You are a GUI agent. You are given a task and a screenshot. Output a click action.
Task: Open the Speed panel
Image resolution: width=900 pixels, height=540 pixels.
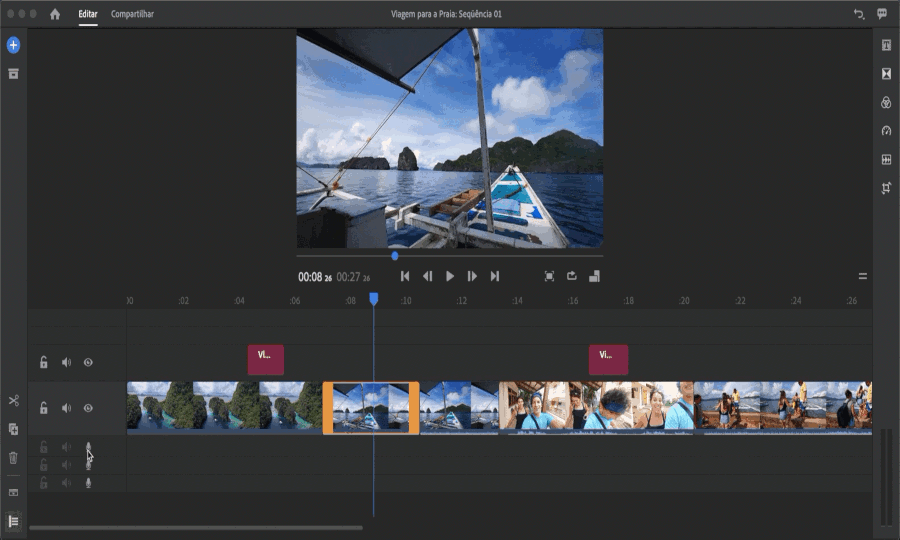point(886,131)
